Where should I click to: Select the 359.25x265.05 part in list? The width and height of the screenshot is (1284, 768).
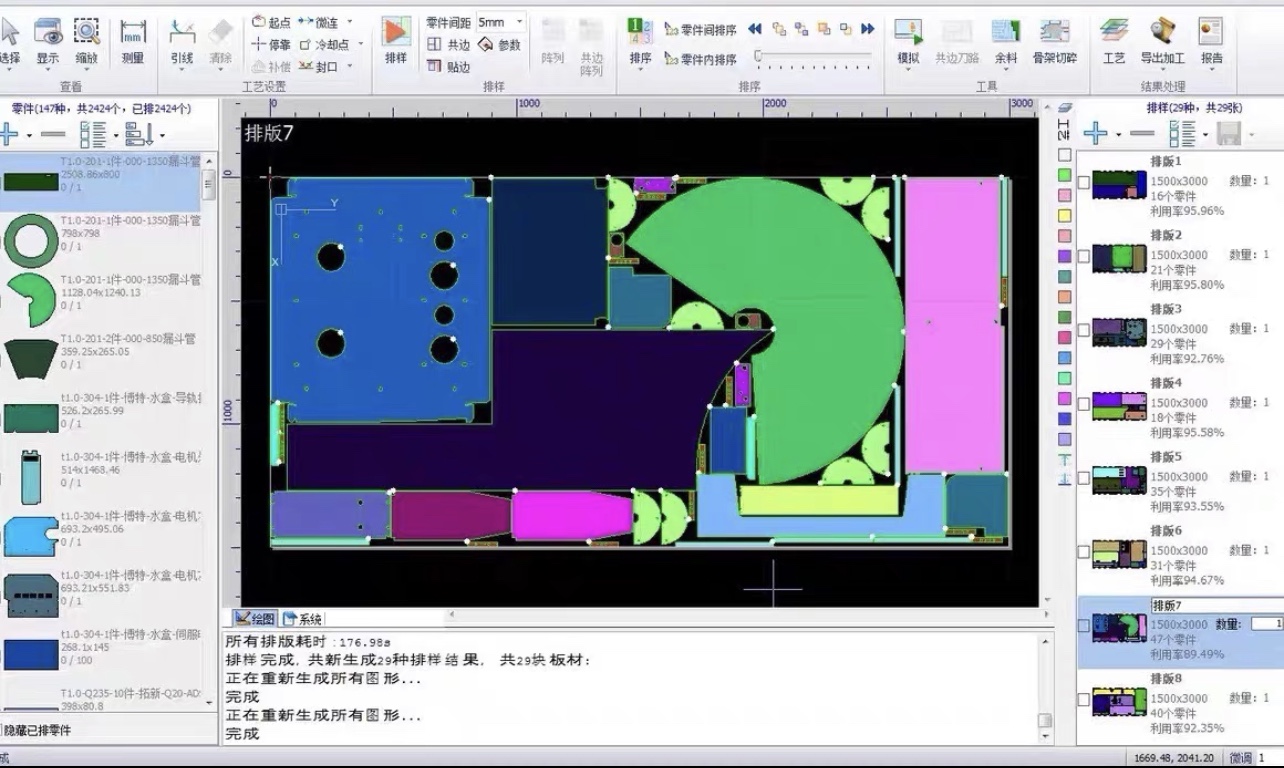100,358
